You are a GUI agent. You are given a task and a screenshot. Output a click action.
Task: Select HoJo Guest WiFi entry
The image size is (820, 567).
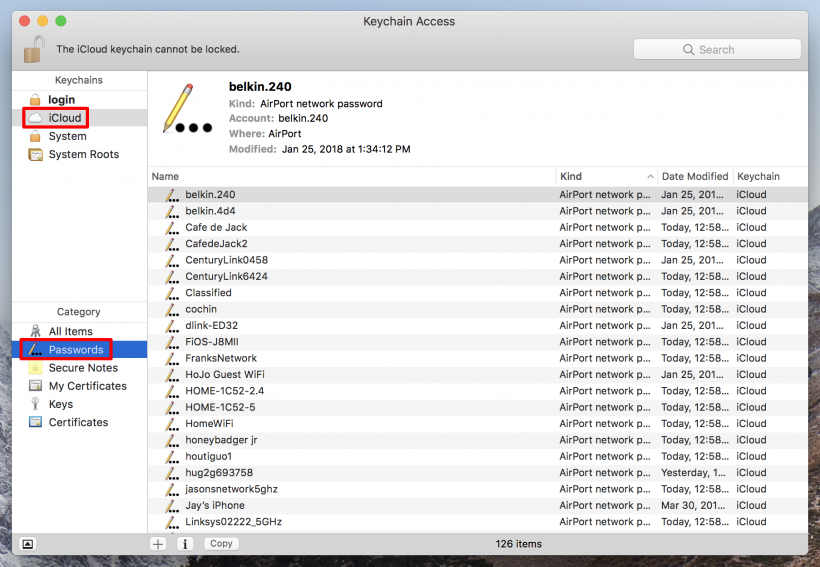(477, 375)
